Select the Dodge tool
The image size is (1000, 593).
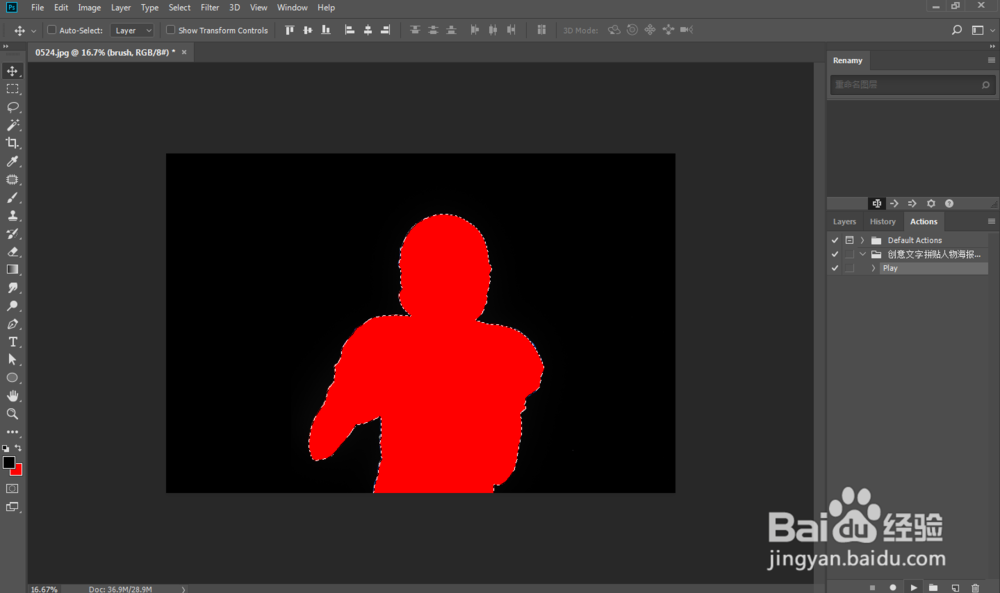12,305
